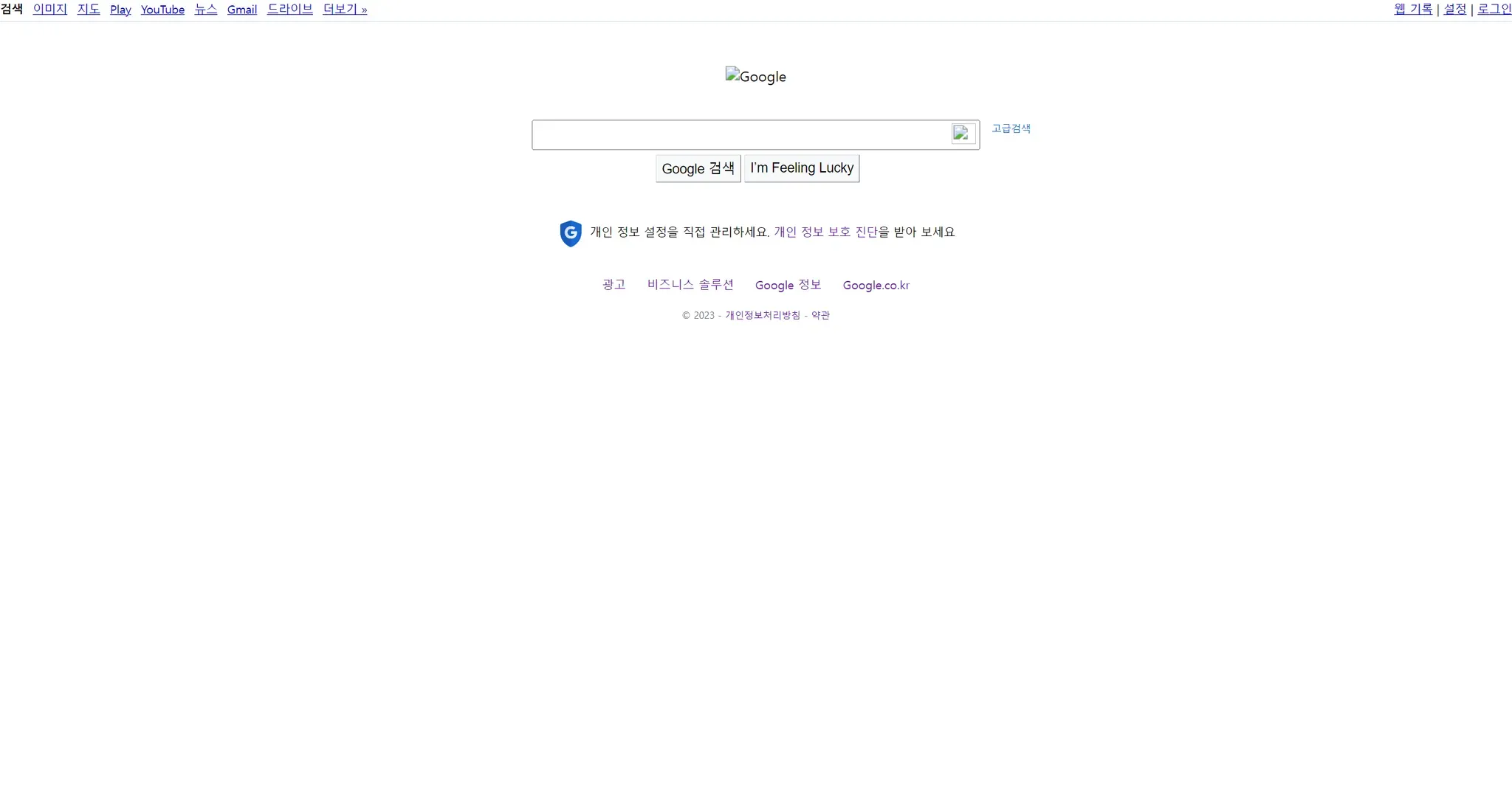Expand the 더보기 » more menu
This screenshot has height=811, width=1512.
click(345, 10)
